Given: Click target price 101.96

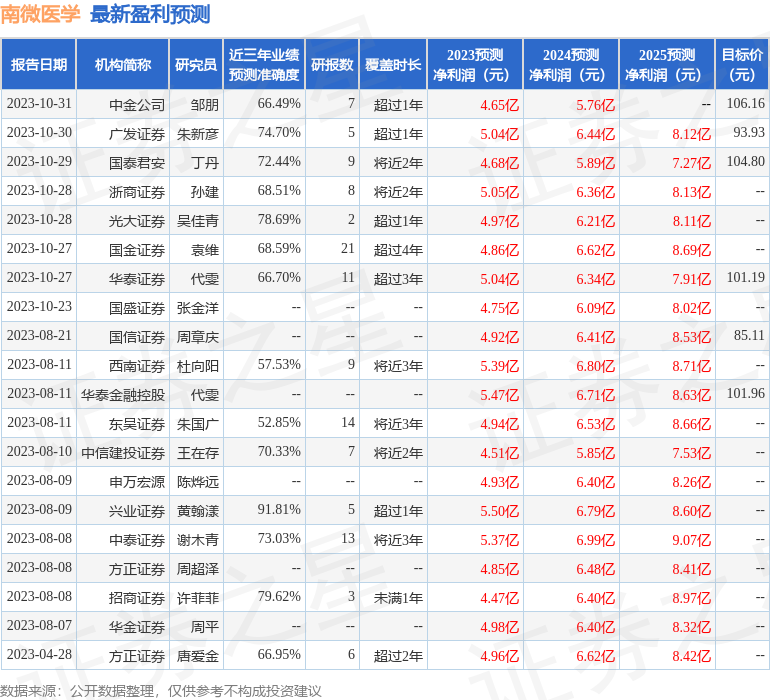Looking at the screenshot, I should coord(745,393).
